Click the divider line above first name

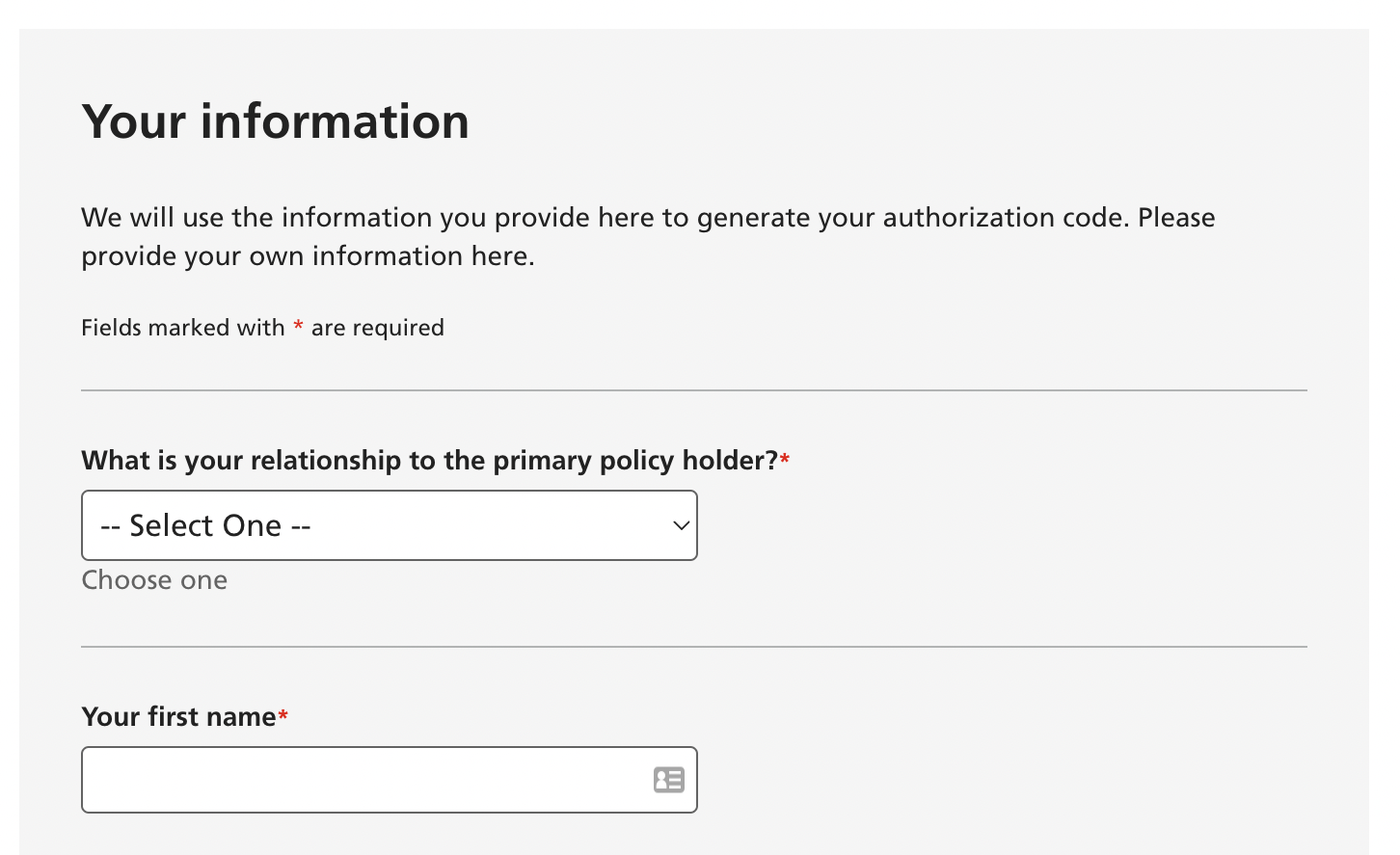pos(694,647)
